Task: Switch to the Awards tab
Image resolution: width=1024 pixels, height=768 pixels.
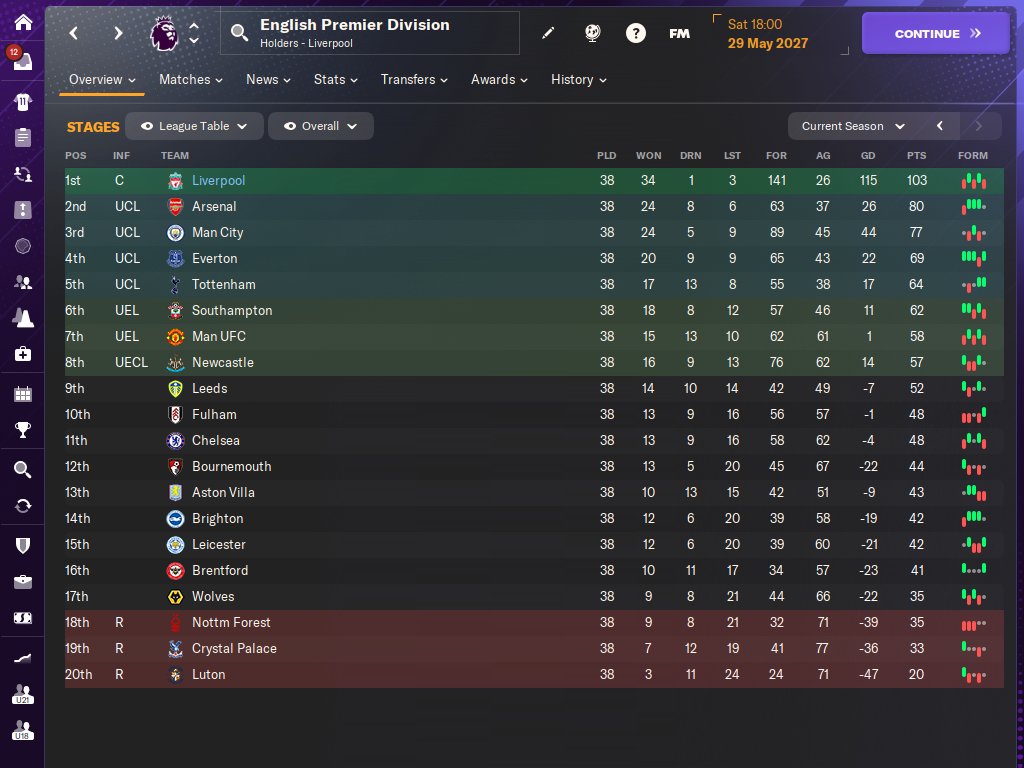Action: coord(499,80)
